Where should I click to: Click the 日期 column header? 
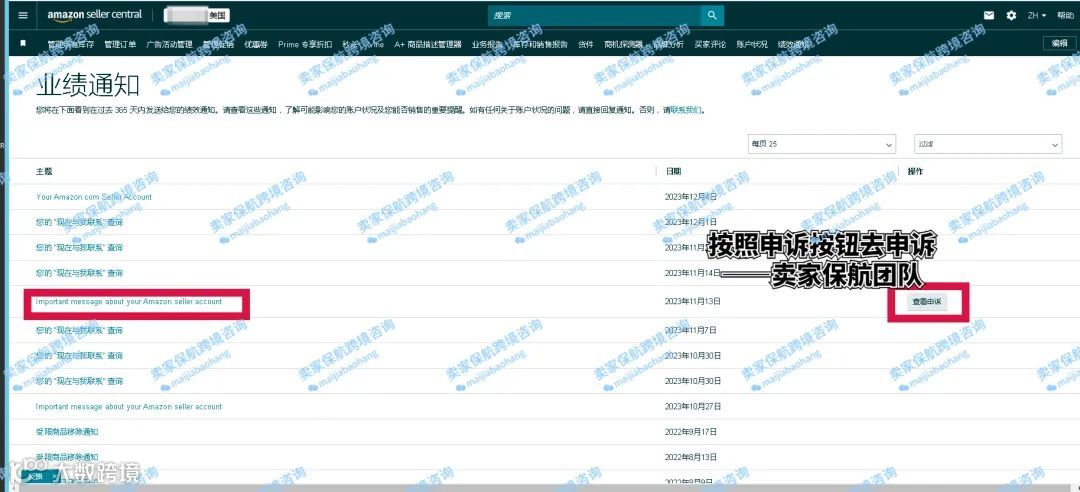pos(673,171)
